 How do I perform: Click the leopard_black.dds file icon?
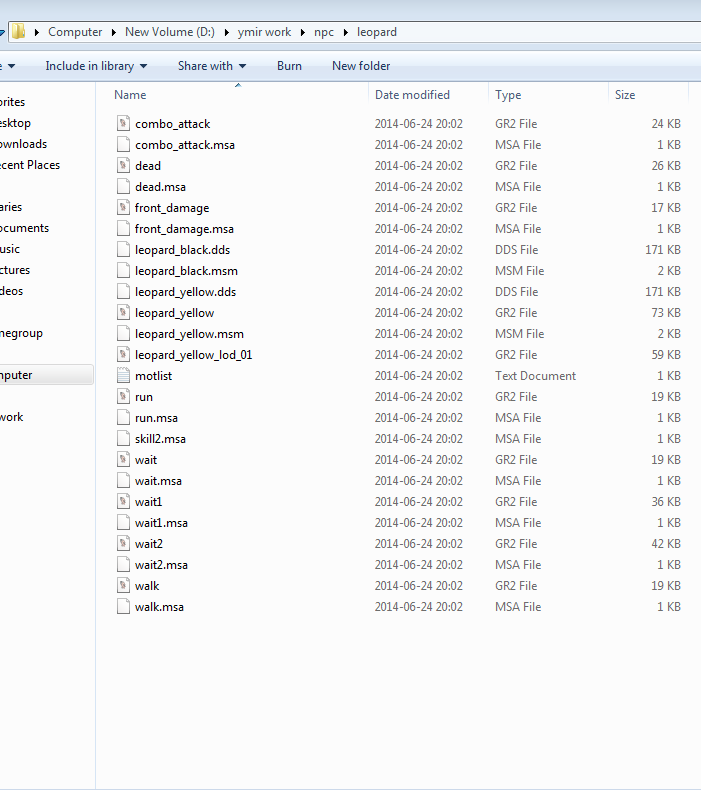pyautogui.click(x=123, y=249)
